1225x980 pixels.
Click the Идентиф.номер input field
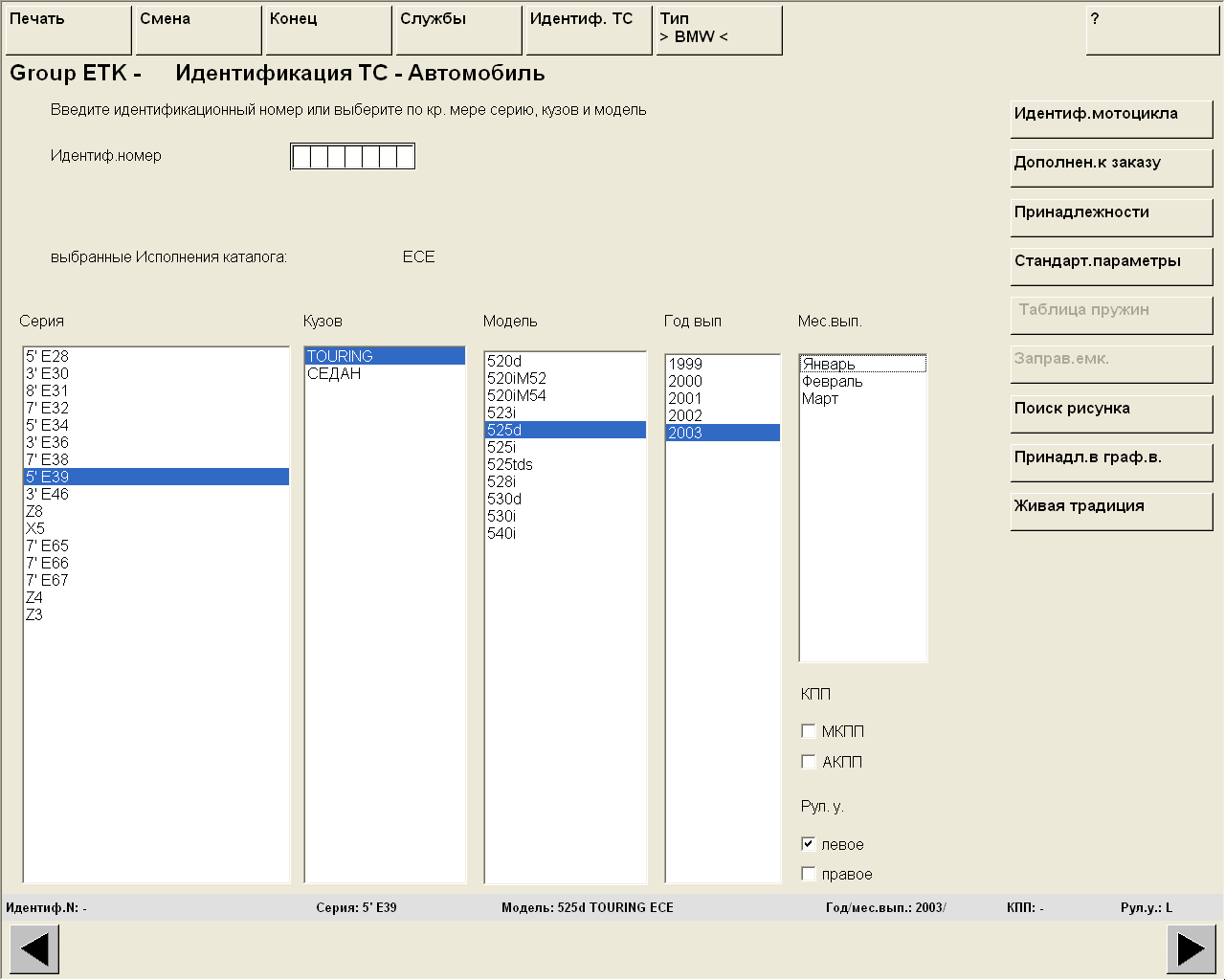[x=353, y=157]
